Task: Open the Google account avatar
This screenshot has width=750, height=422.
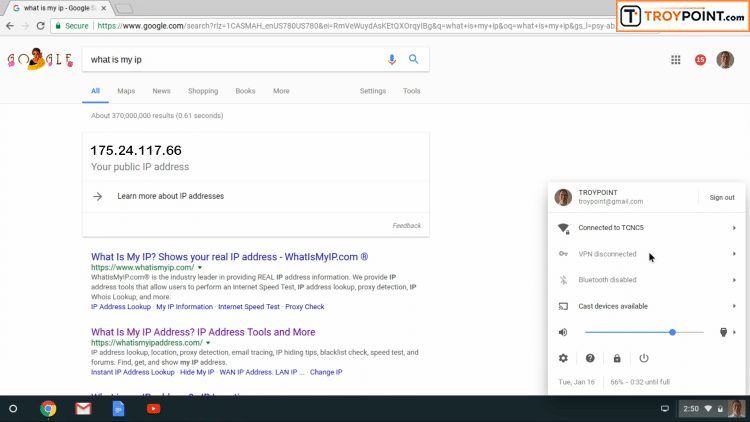Action: [x=725, y=60]
